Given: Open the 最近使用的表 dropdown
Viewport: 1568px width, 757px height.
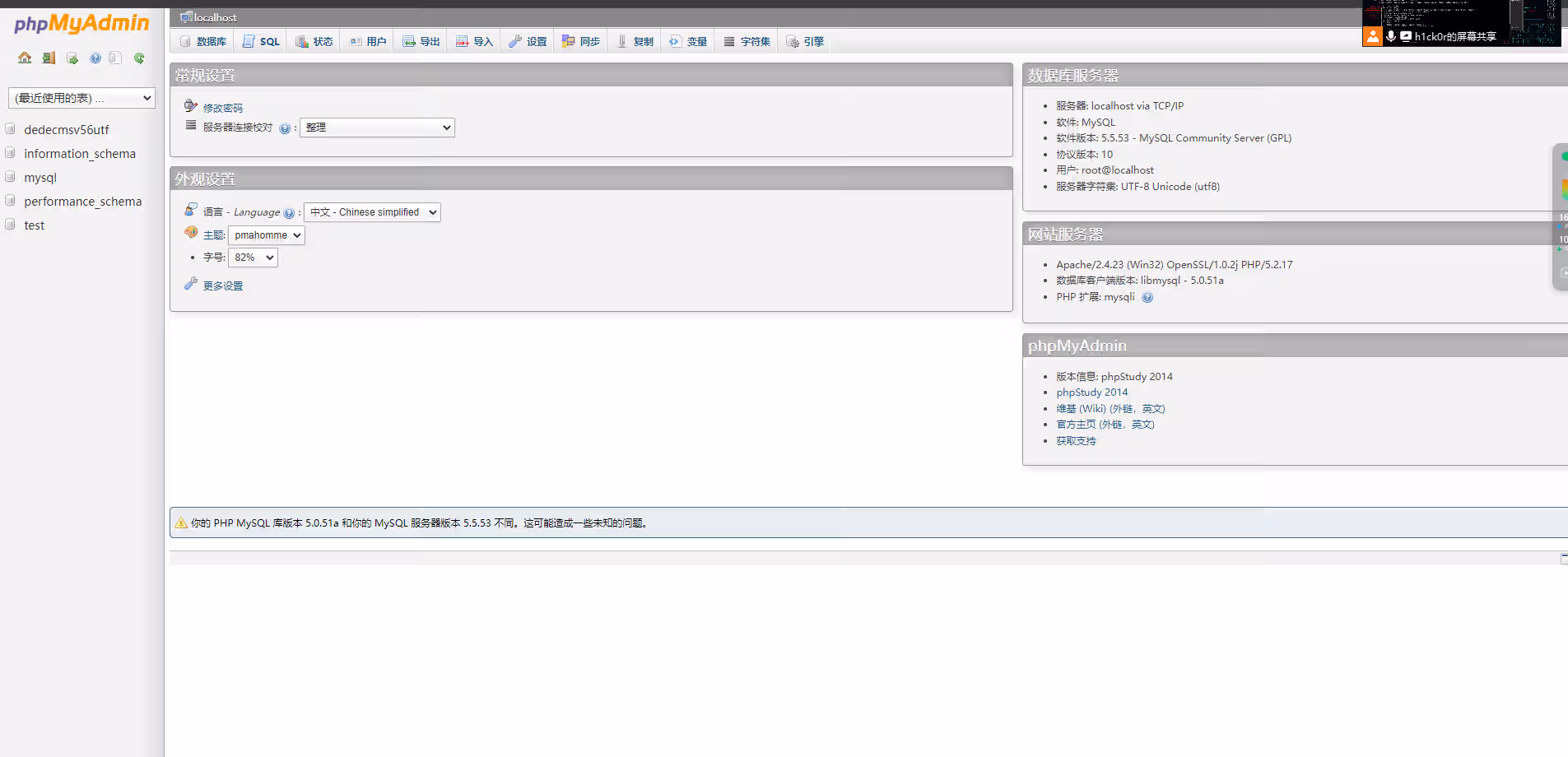Looking at the screenshot, I should [x=81, y=98].
